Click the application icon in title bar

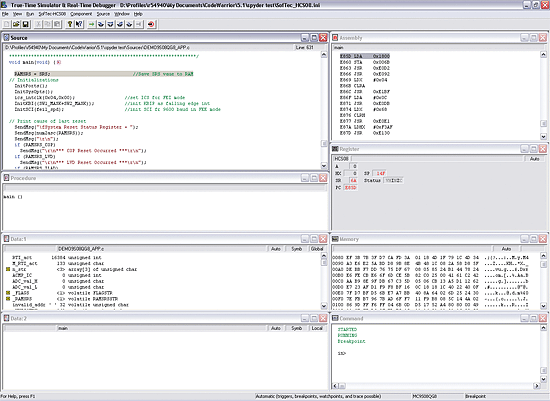[x=4, y=5]
